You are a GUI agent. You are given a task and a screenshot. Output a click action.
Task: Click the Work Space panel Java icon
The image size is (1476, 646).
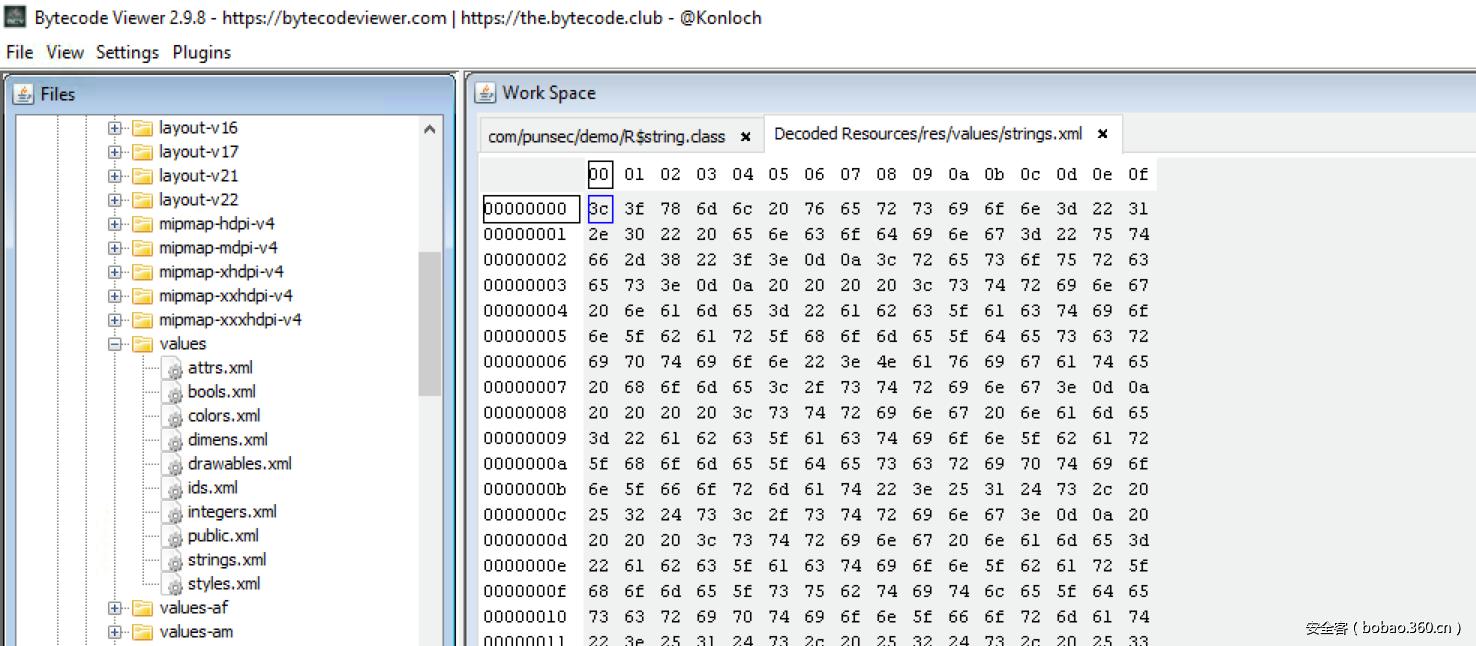click(486, 93)
